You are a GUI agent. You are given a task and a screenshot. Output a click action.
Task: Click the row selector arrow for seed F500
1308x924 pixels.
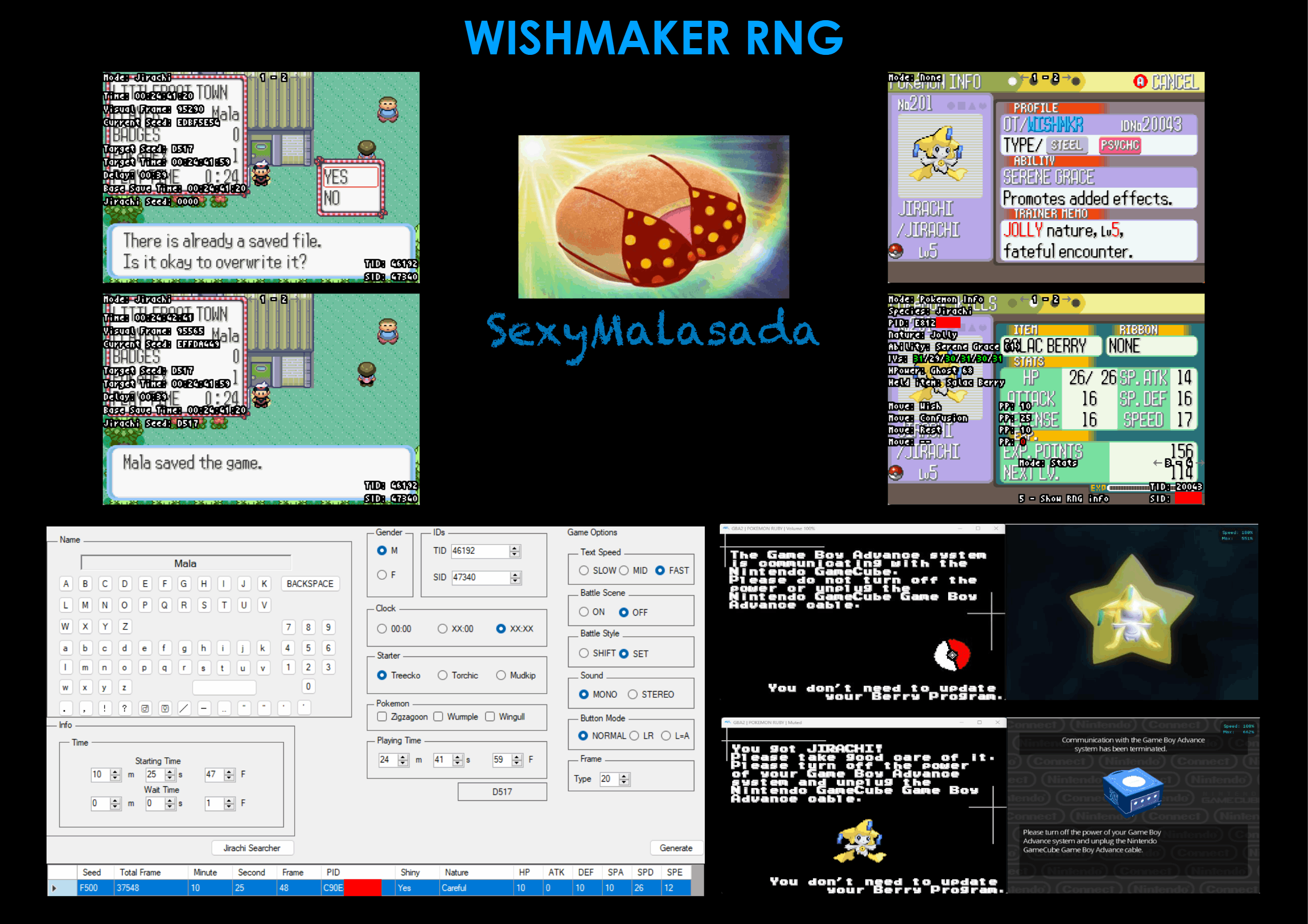55,888
